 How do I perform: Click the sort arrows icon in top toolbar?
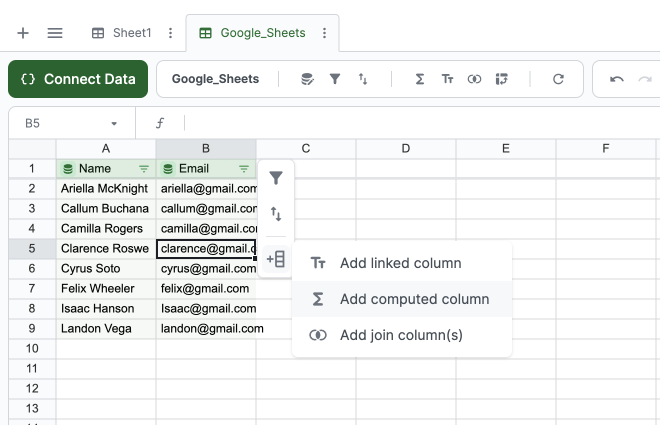tap(363, 79)
